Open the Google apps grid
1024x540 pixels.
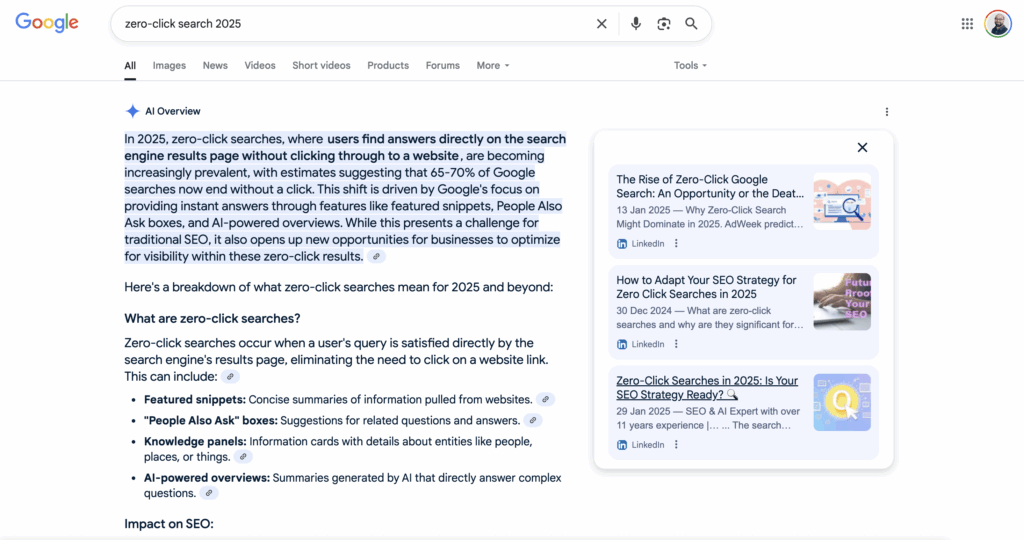pos(967,24)
